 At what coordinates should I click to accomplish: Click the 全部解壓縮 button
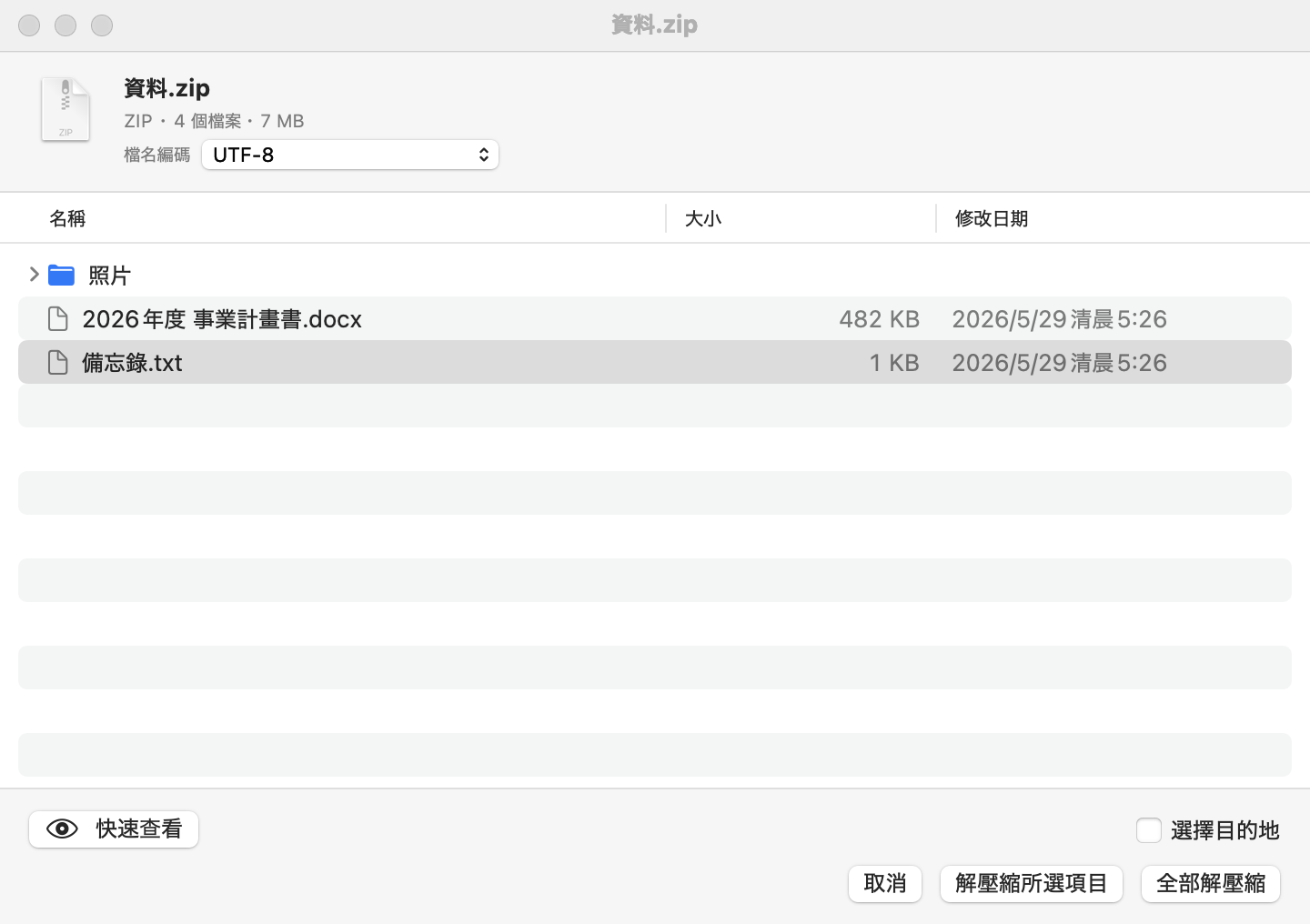tap(1211, 884)
